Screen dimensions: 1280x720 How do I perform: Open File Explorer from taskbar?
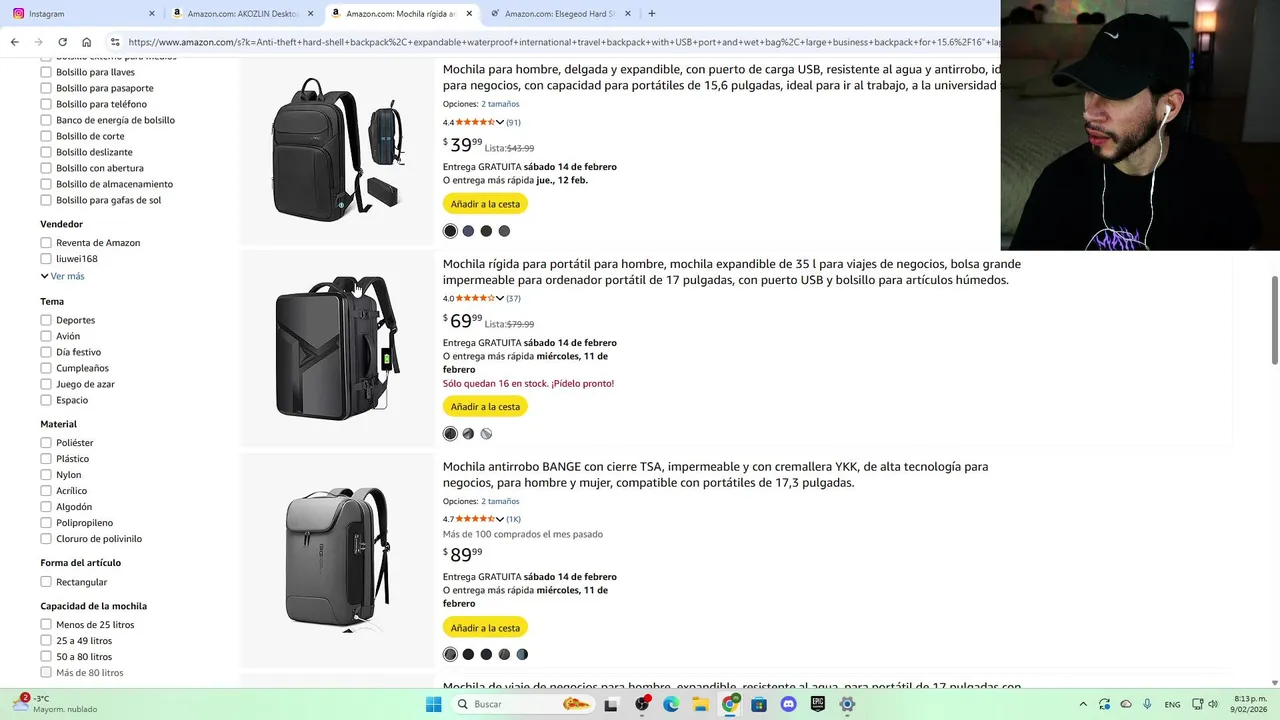click(x=700, y=704)
